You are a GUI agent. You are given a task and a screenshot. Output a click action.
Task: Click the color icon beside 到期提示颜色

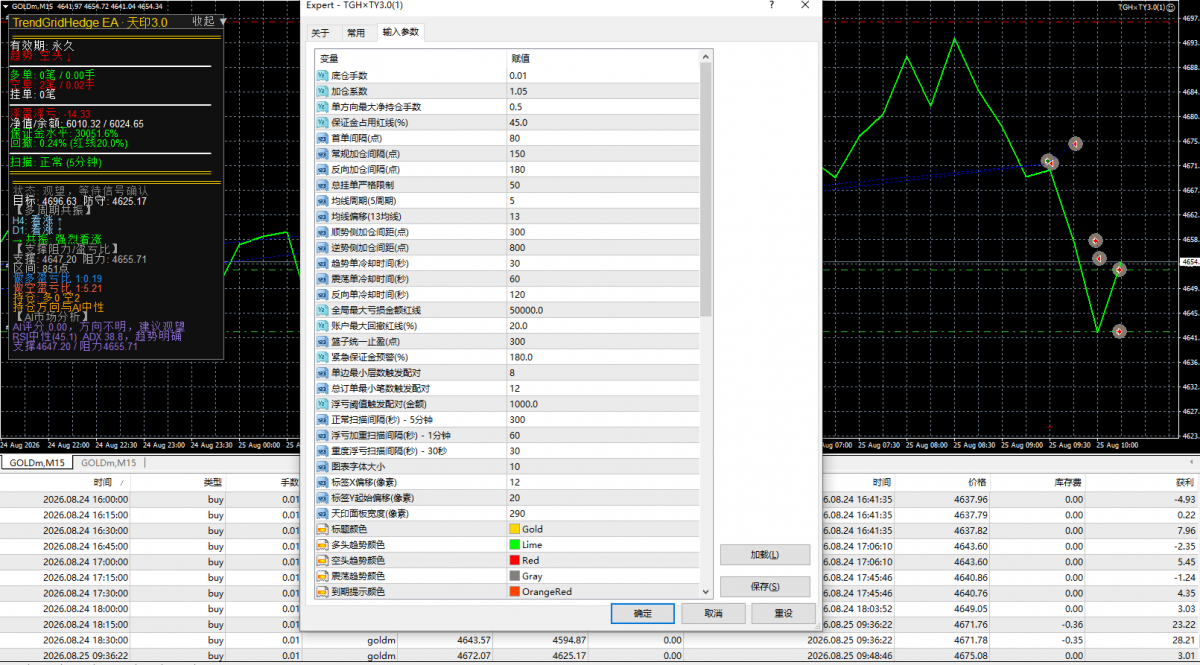322,592
